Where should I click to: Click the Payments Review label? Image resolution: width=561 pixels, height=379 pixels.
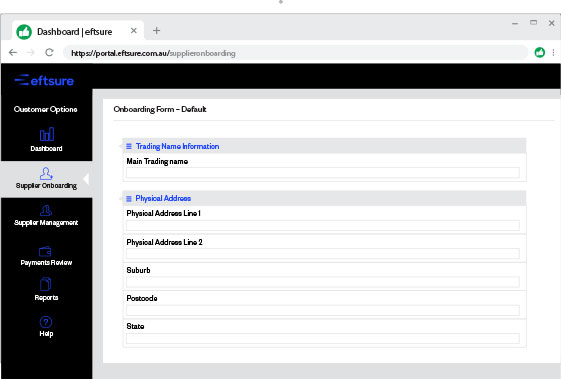[x=46, y=263]
